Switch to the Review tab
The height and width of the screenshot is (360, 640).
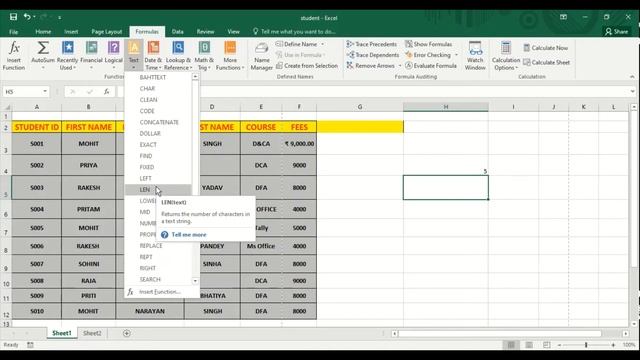205,31
